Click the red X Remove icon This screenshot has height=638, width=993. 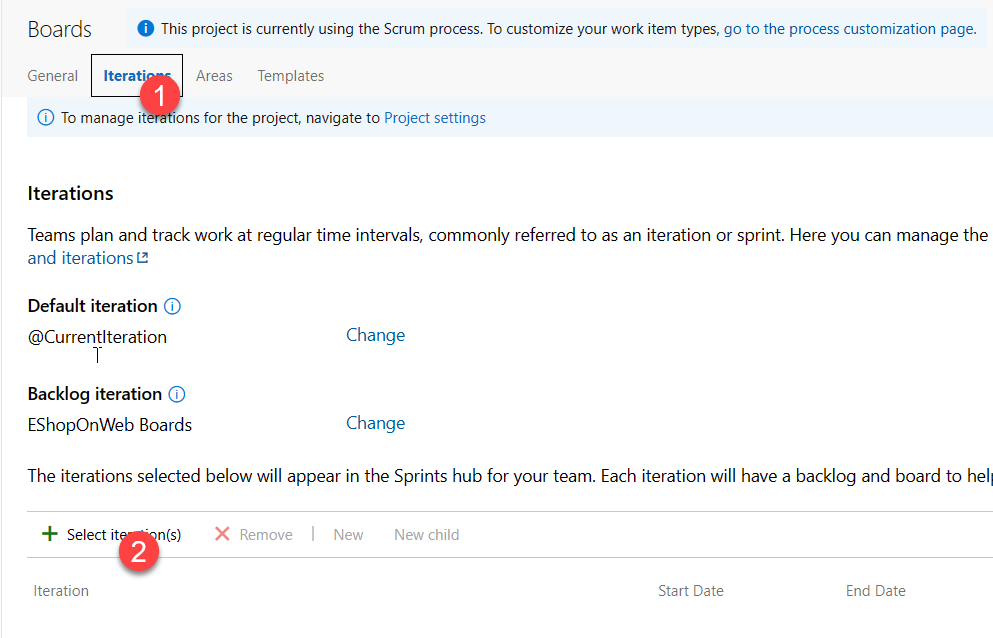(222, 534)
